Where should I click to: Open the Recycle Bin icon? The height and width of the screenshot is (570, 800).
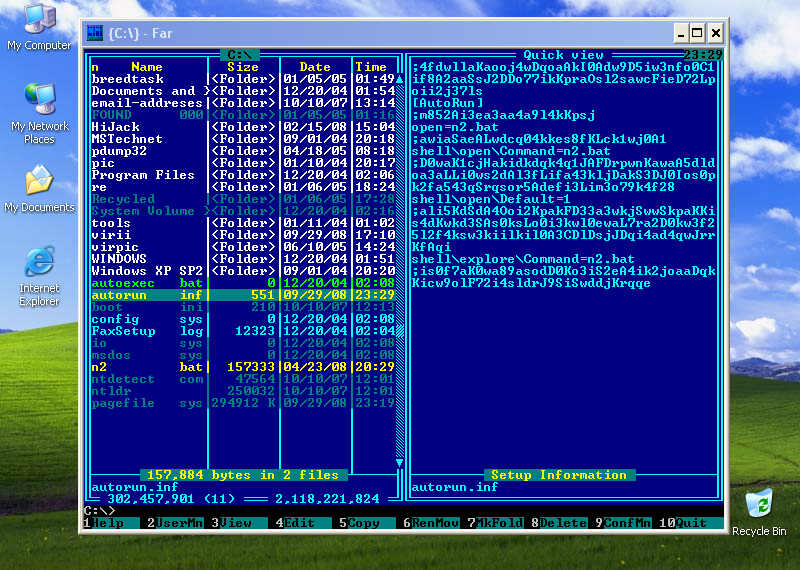click(x=759, y=512)
